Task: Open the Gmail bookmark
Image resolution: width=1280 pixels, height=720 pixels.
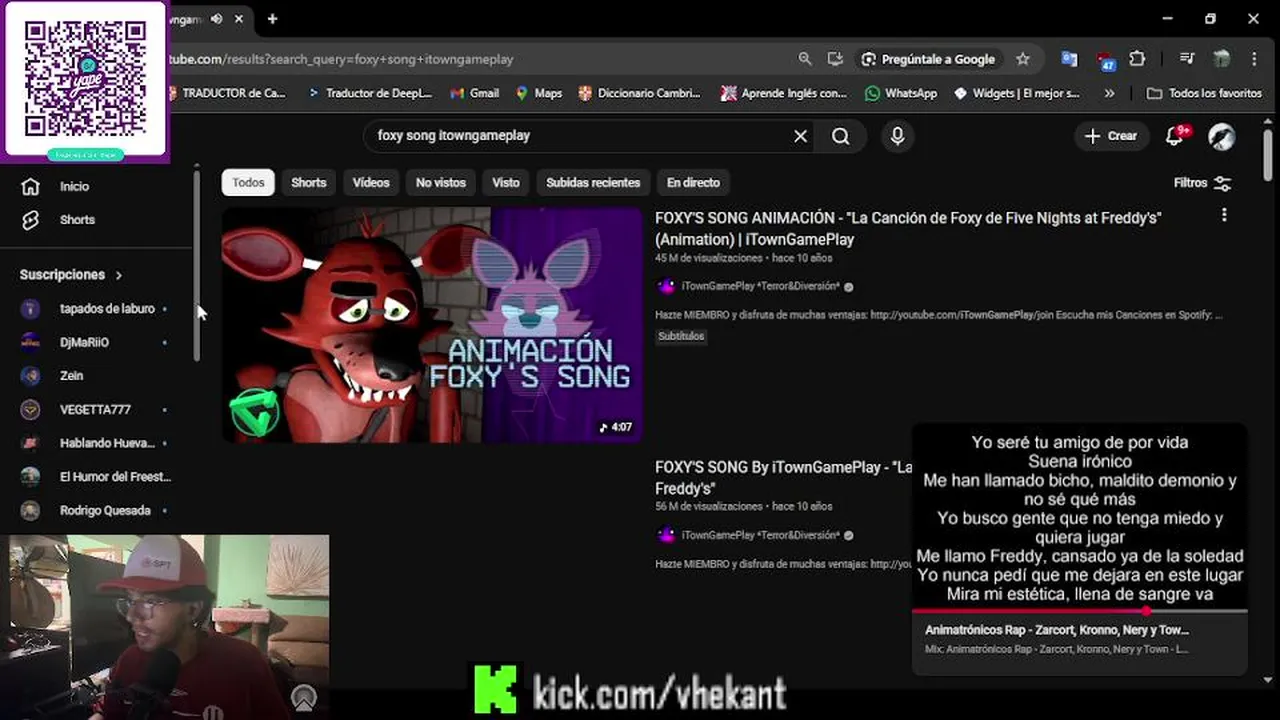Action: [x=474, y=93]
